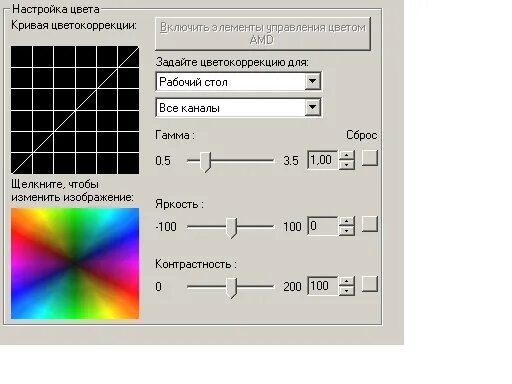
Task: Click the Настройка цвета group title
Action: tap(56, 9)
